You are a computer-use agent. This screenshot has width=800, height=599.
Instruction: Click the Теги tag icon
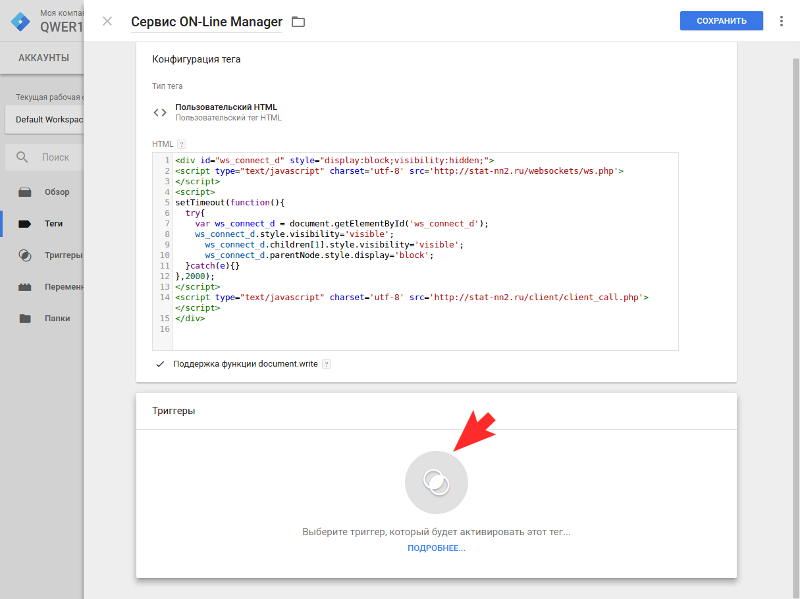coord(24,224)
